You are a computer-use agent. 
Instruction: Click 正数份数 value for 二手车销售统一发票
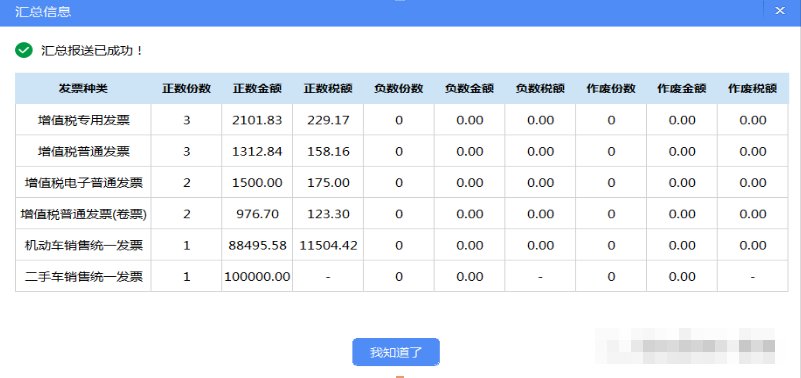click(x=186, y=277)
